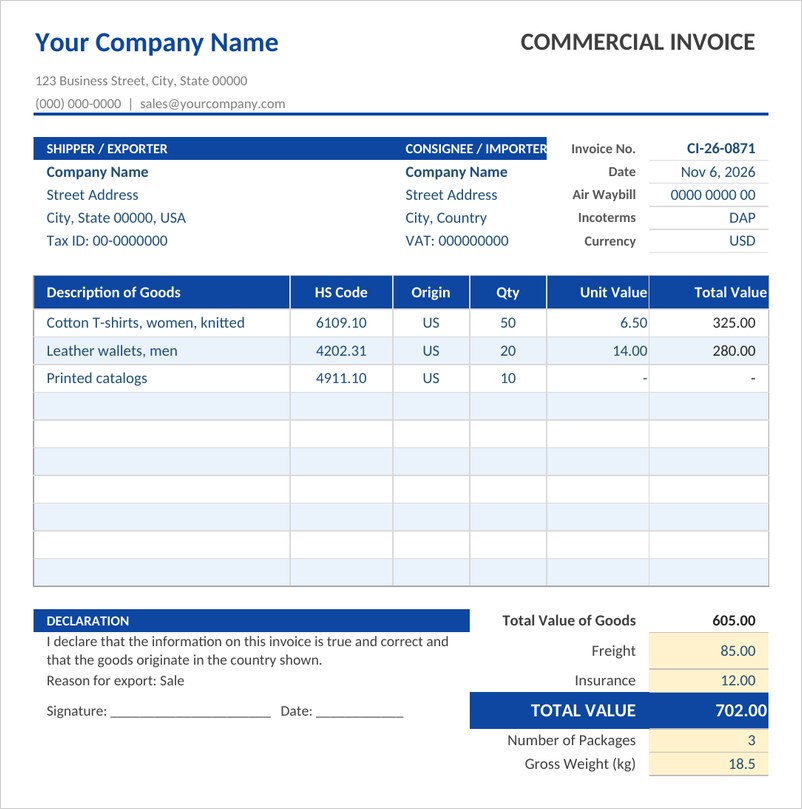Click the Air Waybill label
This screenshot has width=802, height=809.
(x=604, y=195)
